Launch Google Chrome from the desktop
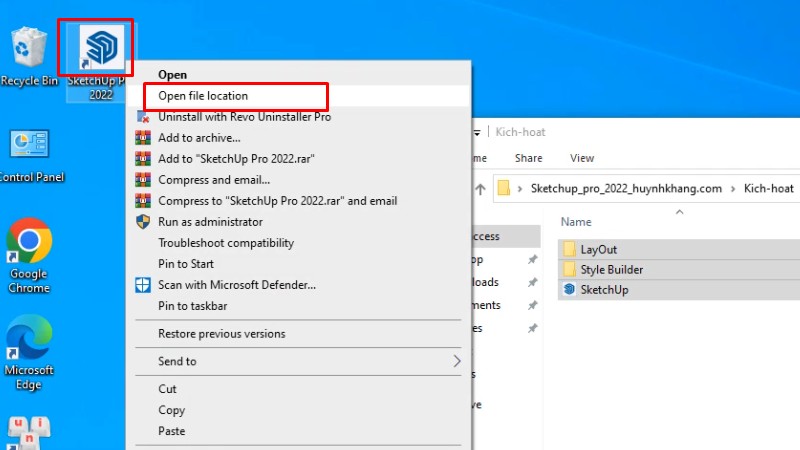 click(x=29, y=243)
